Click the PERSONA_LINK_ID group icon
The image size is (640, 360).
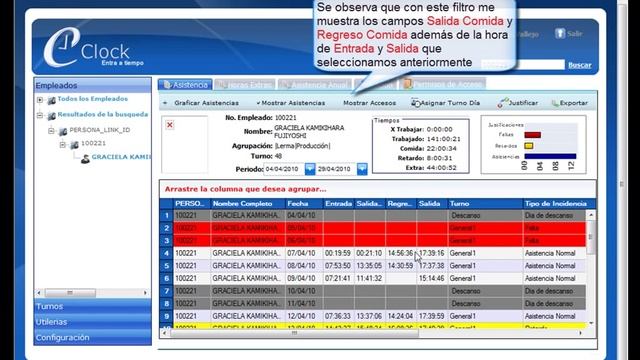62,131
